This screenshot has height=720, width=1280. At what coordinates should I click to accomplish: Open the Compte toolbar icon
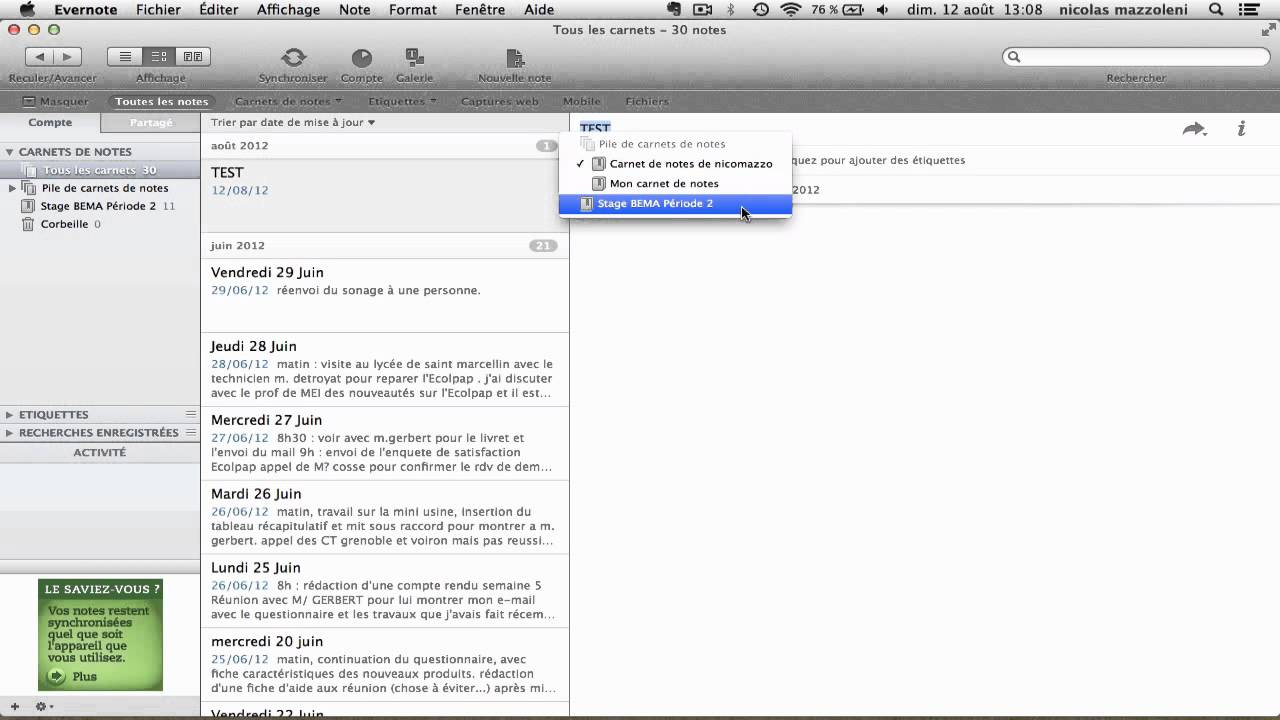362,58
